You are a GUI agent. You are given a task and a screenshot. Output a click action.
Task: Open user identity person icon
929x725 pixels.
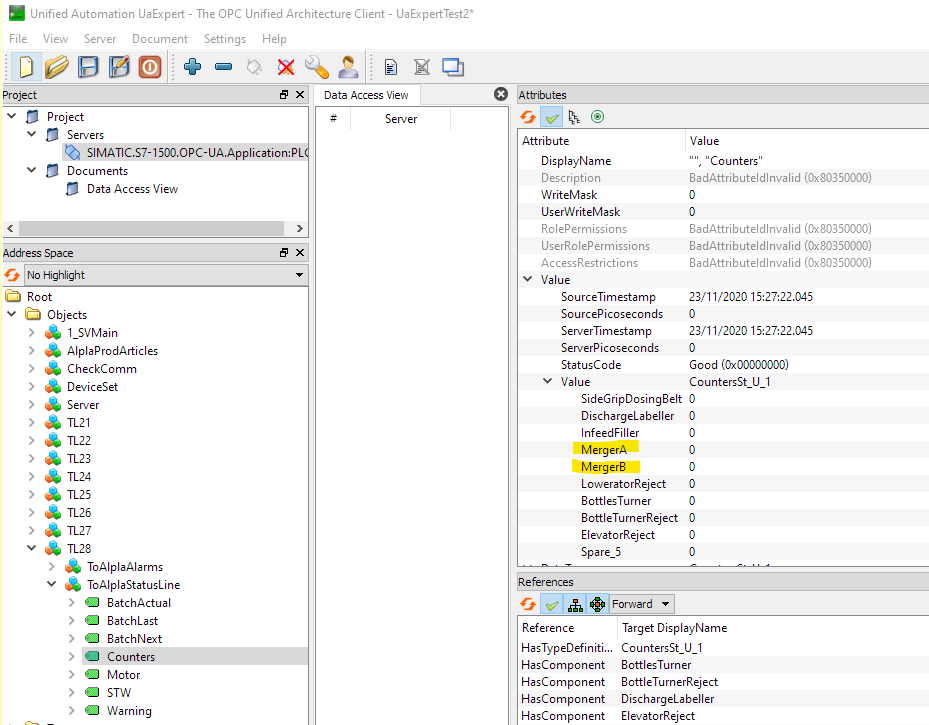pos(348,67)
